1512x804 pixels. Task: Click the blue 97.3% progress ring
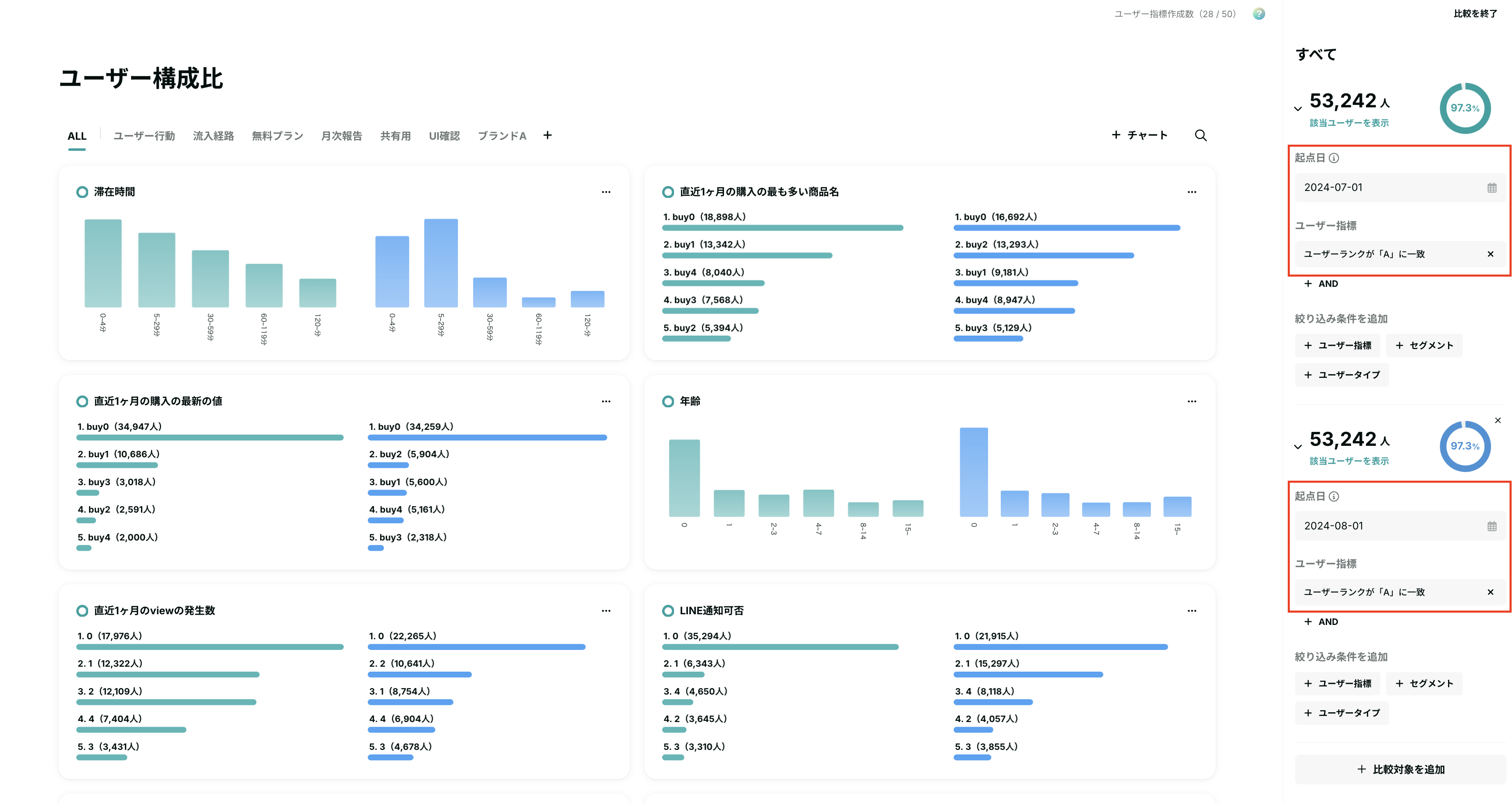pyautogui.click(x=1465, y=446)
